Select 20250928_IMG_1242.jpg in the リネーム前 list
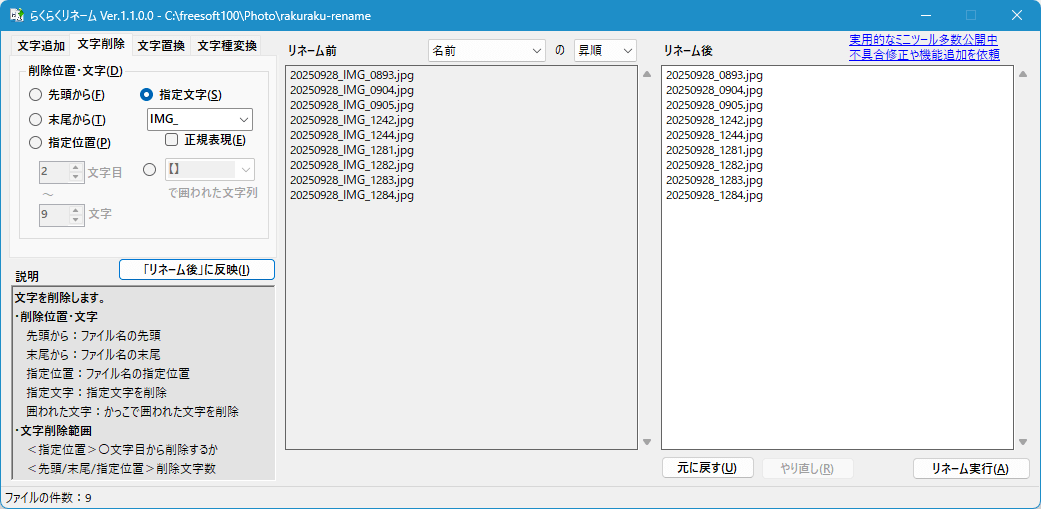The image size is (1041, 509). (x=351, y=120)
